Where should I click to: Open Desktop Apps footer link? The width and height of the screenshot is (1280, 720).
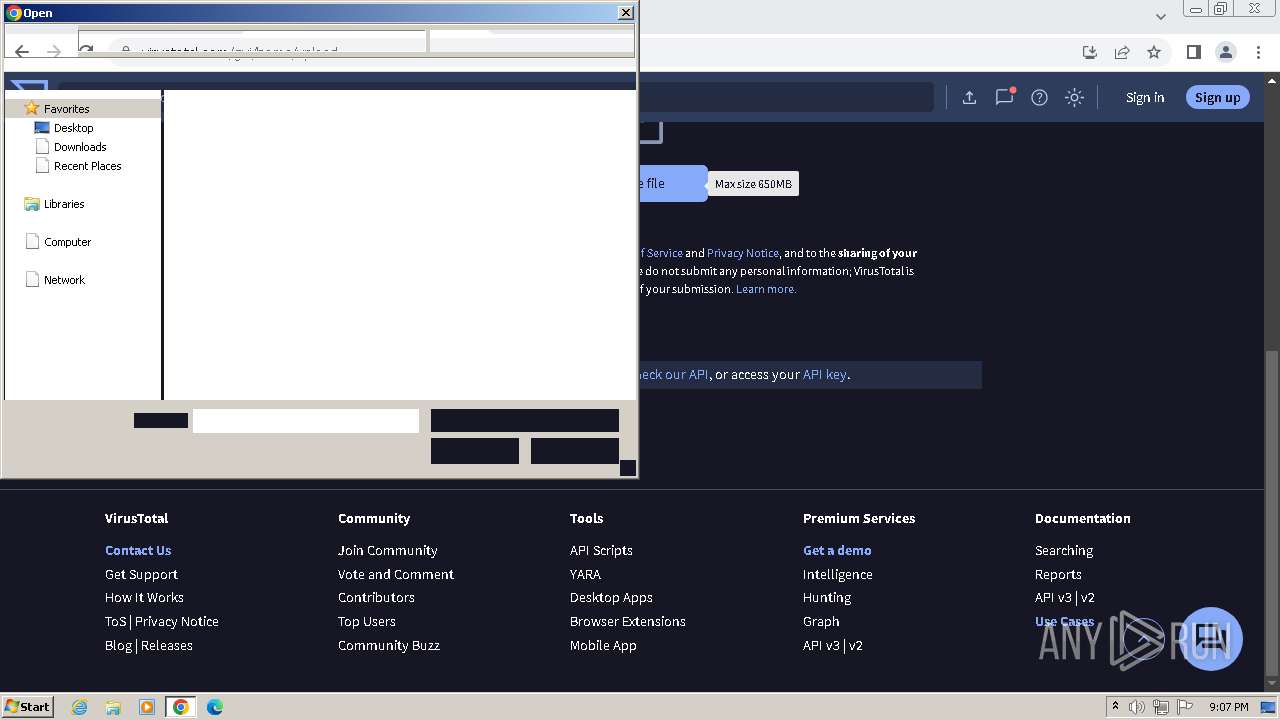[x=611, y=598]
